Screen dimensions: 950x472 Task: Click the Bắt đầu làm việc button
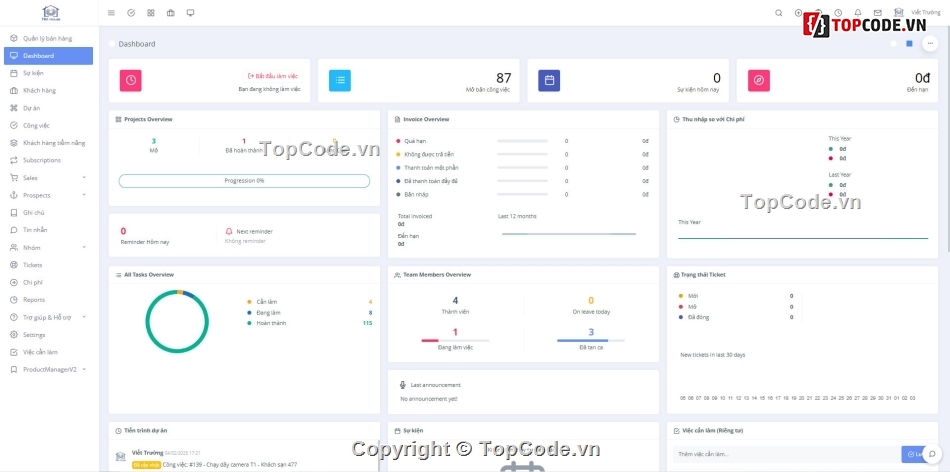tap(273, 76)
